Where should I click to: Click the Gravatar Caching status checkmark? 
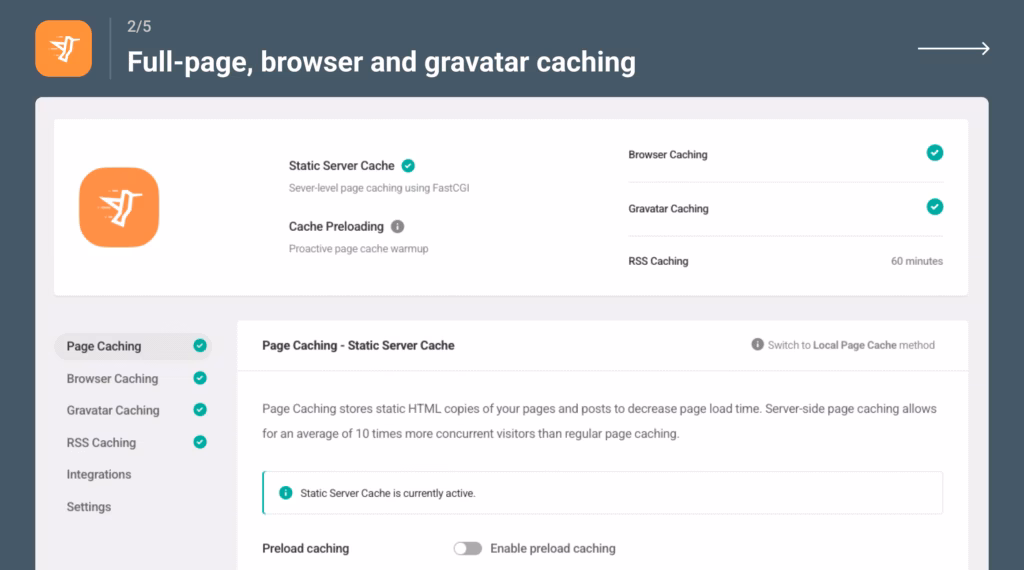coord(934,207)
